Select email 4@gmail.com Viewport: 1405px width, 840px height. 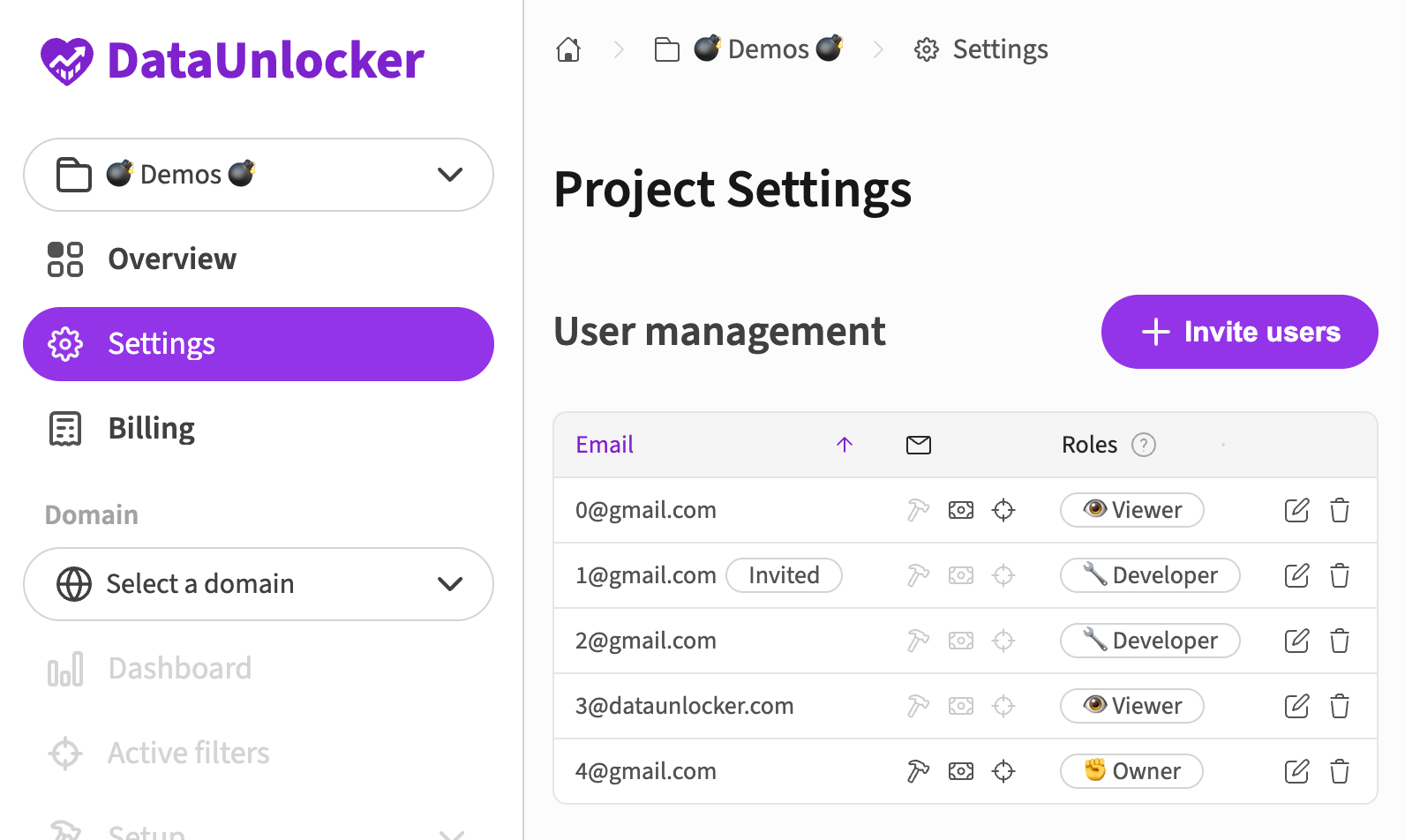point(646,771)
